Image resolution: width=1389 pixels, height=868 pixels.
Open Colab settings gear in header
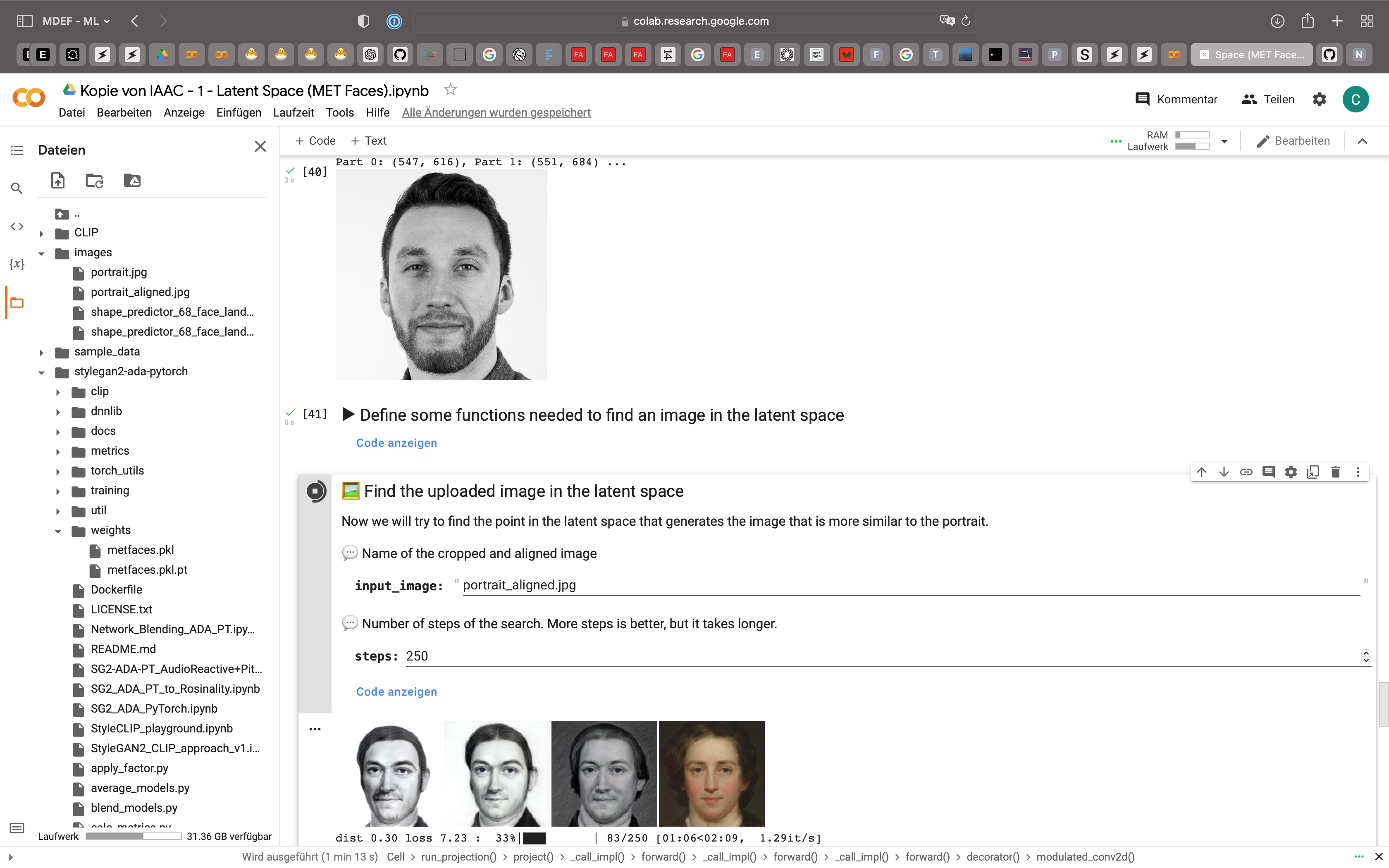pyautogui.click(x=1319, y=99)
